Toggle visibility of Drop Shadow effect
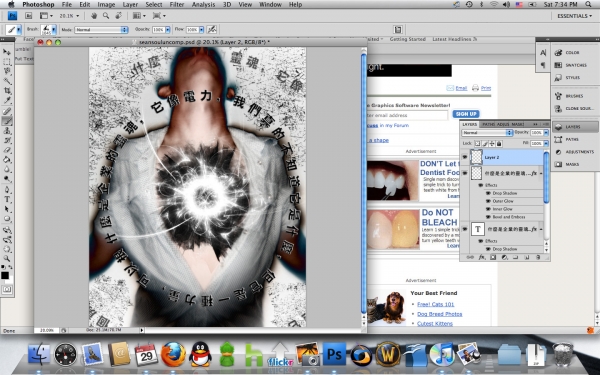Viewport: 600px width, 375px height. 488,193
